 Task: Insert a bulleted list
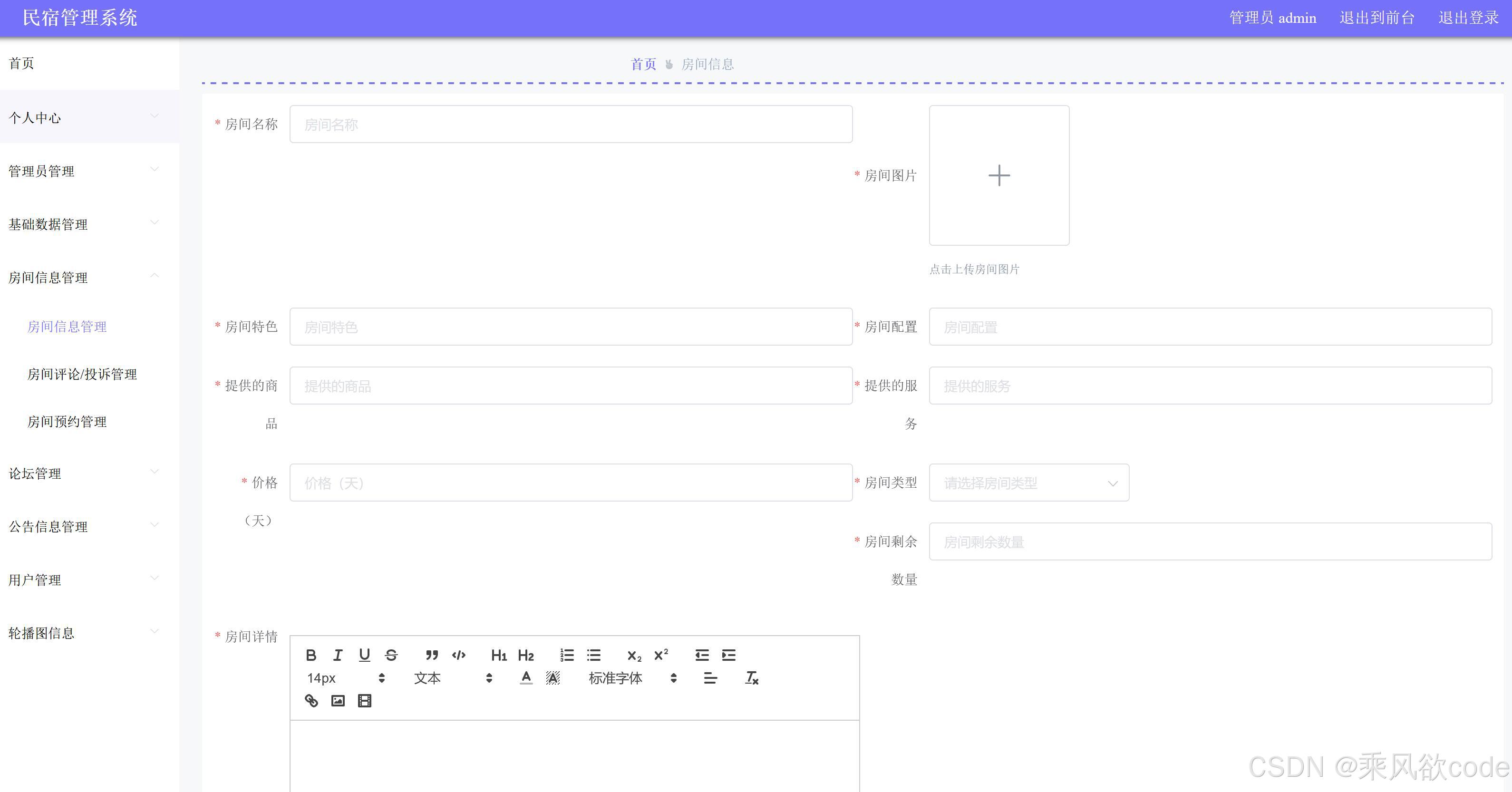[594, 655]
